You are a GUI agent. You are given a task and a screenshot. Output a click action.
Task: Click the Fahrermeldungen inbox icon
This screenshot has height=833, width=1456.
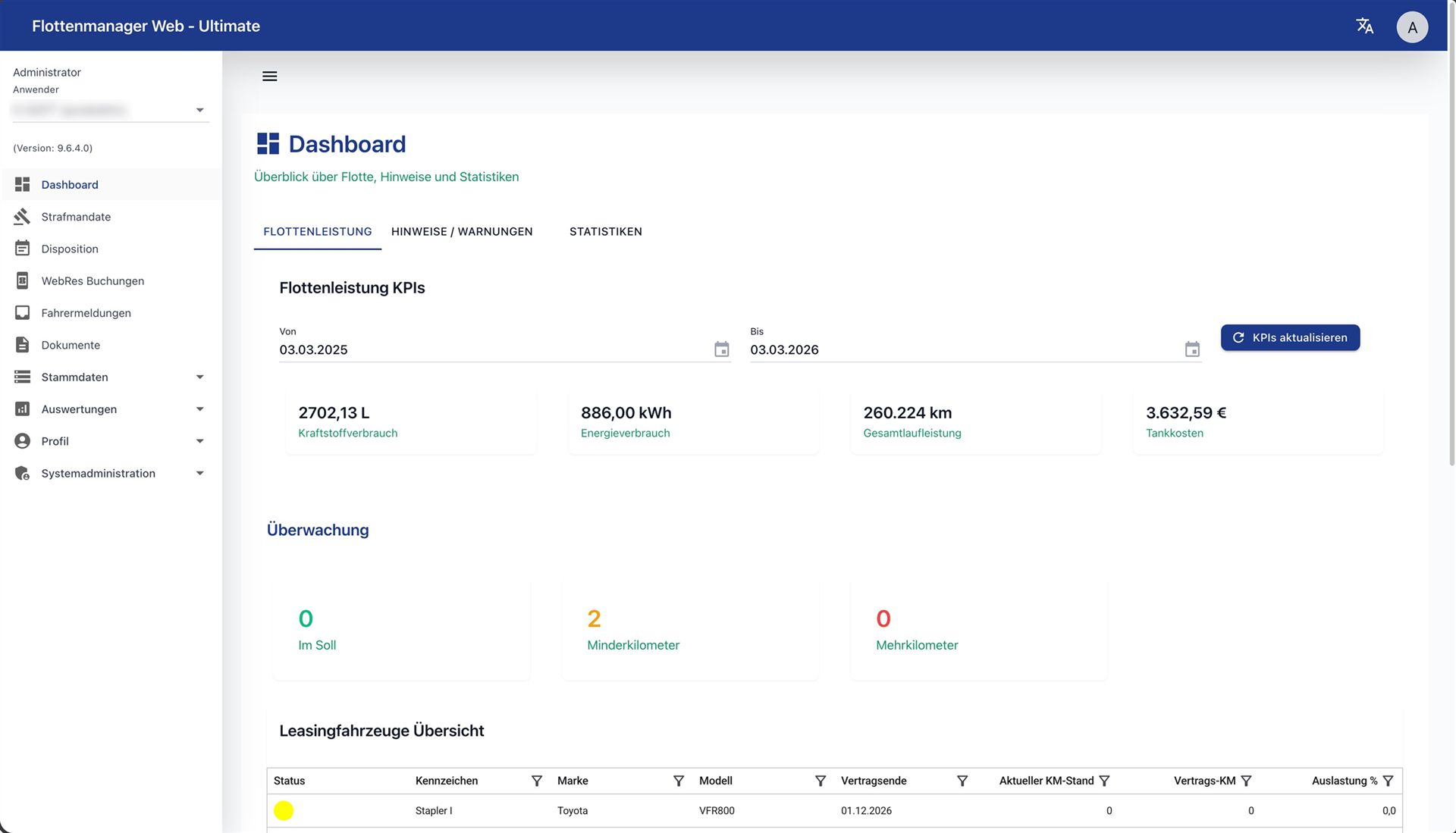(x=23, y=313)
